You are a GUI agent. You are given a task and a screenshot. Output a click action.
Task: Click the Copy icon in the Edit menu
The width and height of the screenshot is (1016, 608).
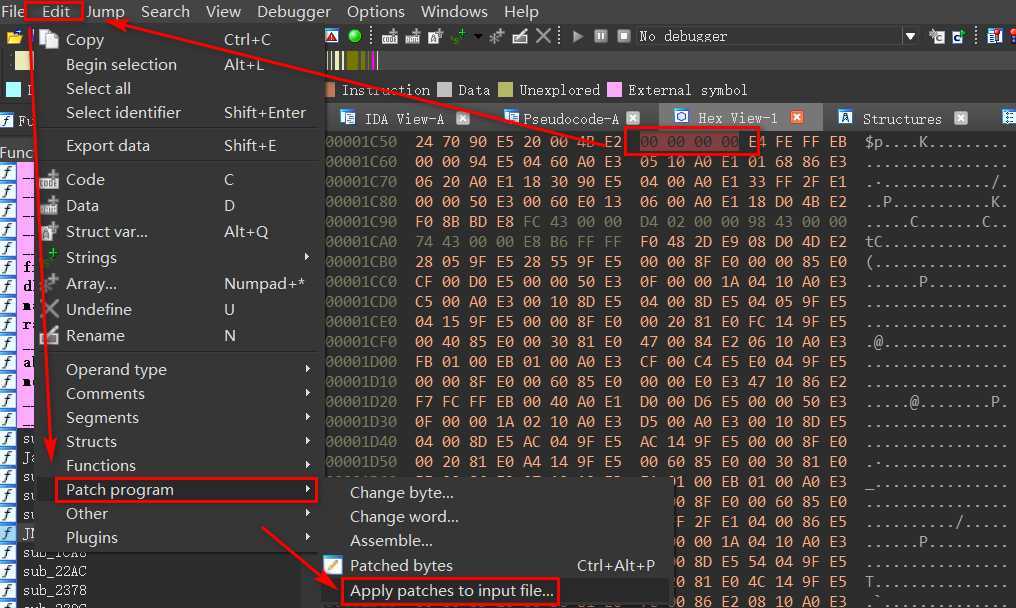49,39
